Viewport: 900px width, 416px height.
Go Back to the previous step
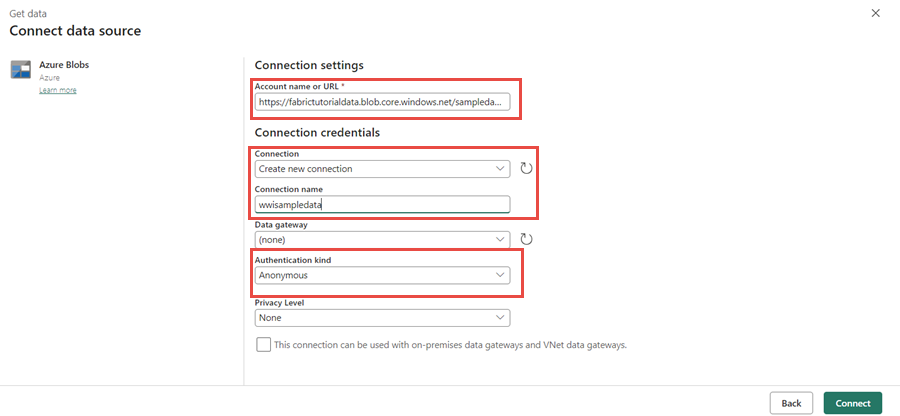(x=791, y=403)
